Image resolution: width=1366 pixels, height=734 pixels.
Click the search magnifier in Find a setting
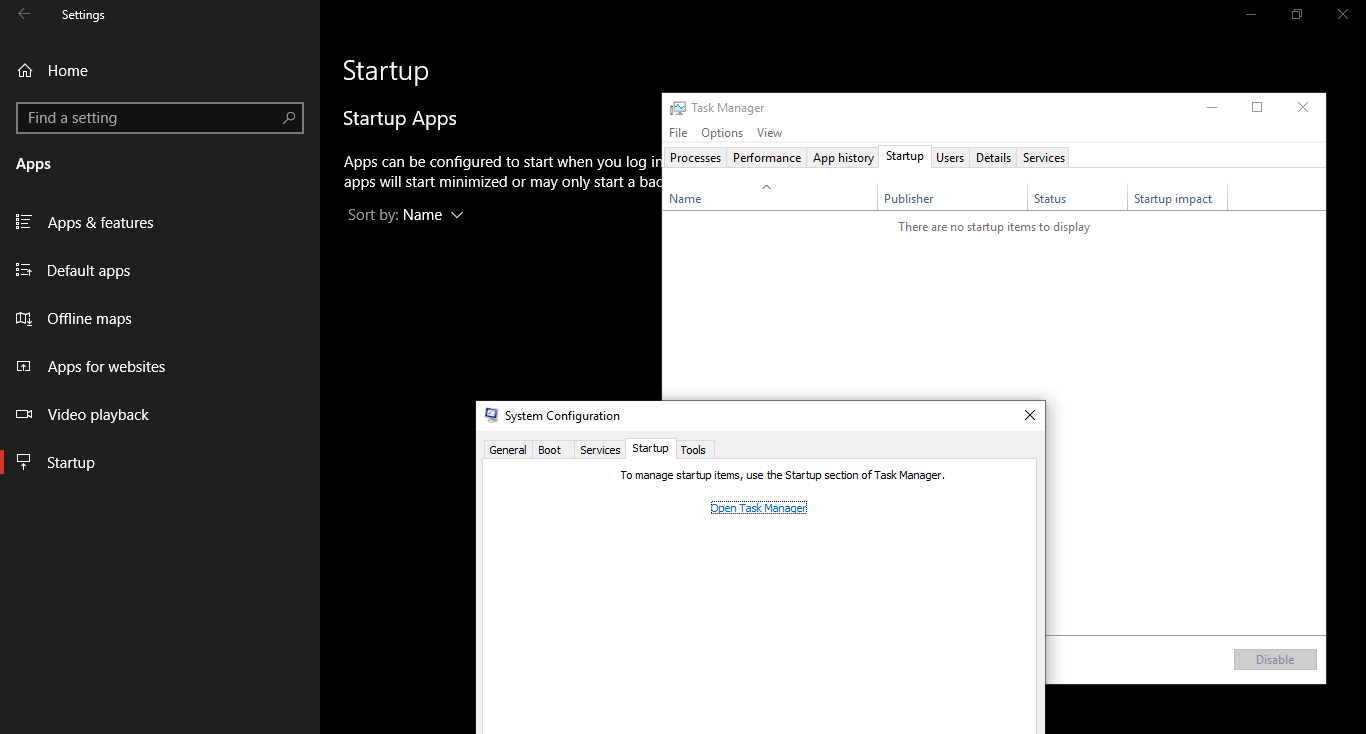290,117
